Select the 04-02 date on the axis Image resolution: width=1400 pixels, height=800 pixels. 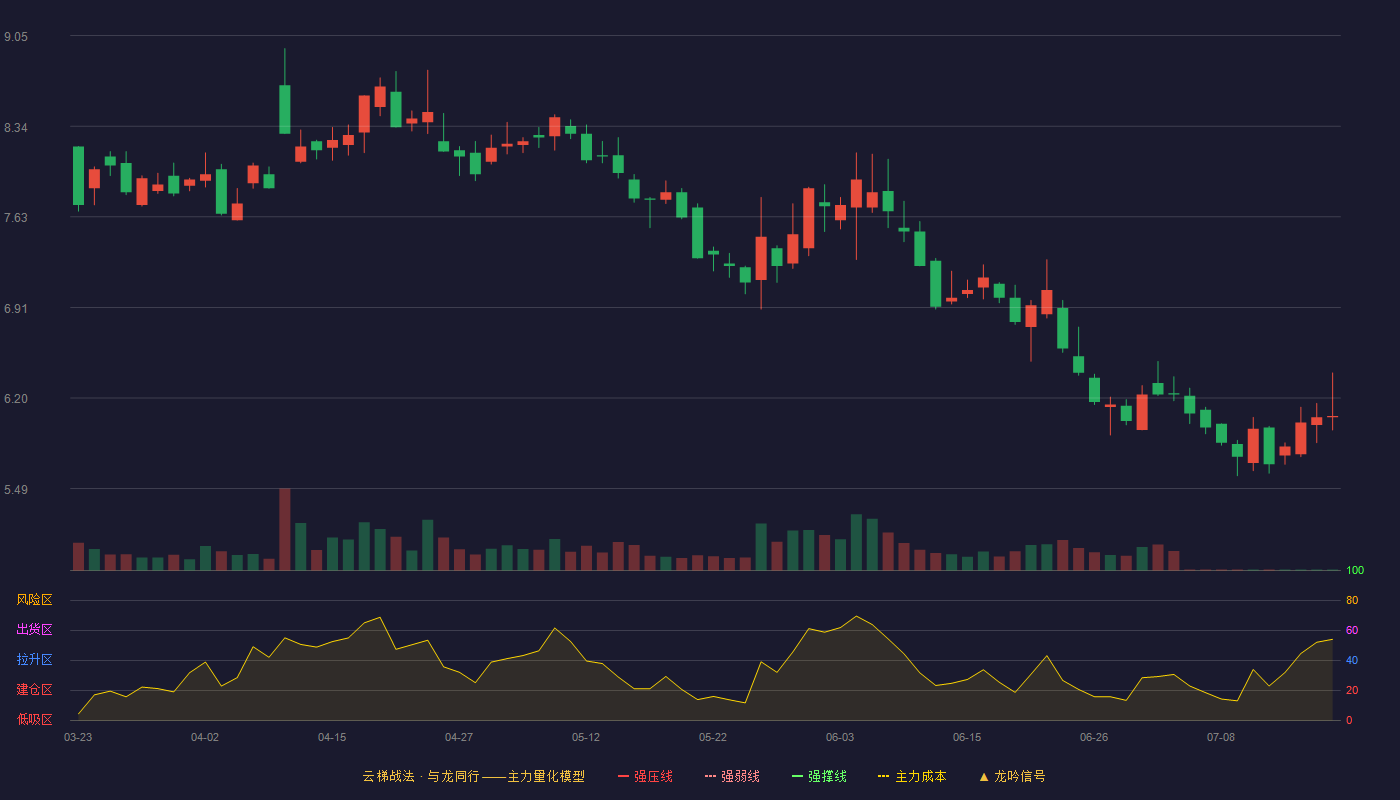[205, 737]
